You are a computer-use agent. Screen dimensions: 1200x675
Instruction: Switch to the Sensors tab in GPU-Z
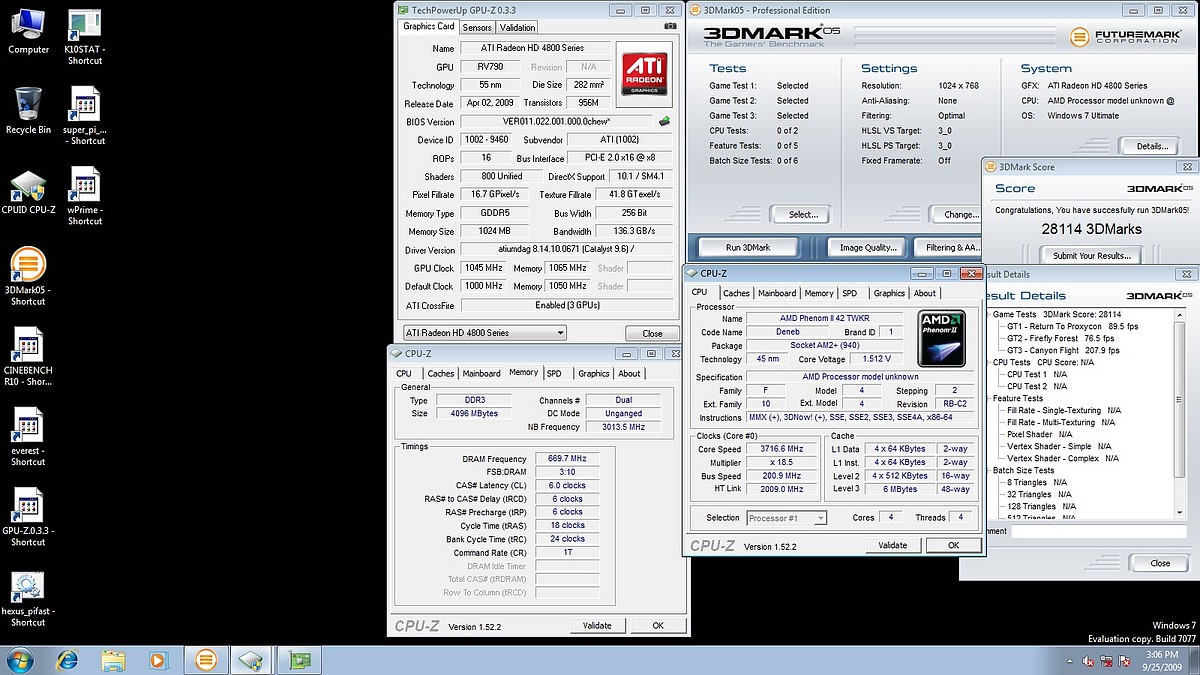(x=477, y=27)
